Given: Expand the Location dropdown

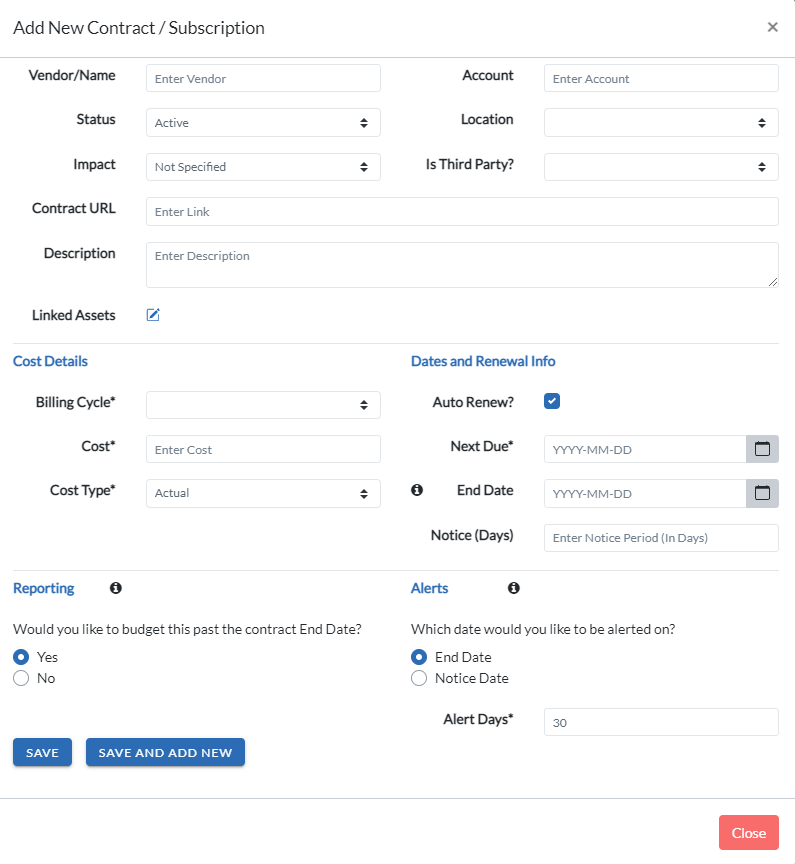Looking at the screenshot, I should pos(661,122).
